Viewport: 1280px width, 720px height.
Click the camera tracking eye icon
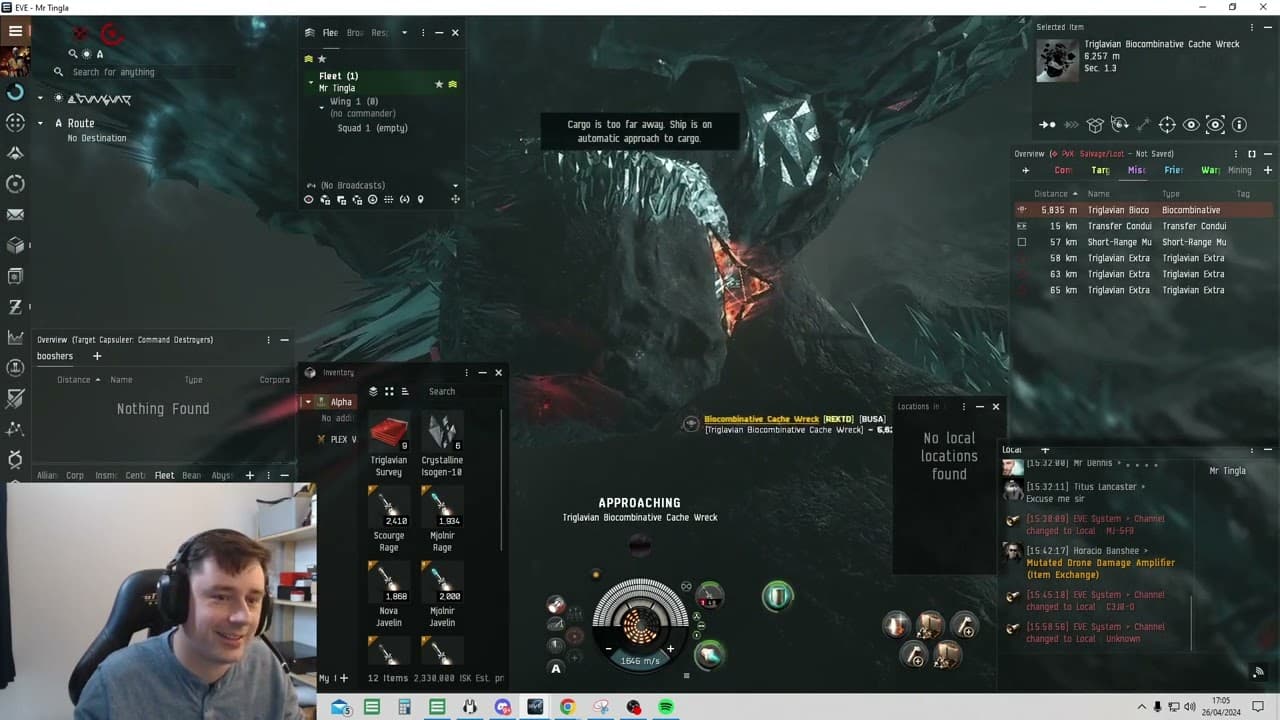point(1215,125)
